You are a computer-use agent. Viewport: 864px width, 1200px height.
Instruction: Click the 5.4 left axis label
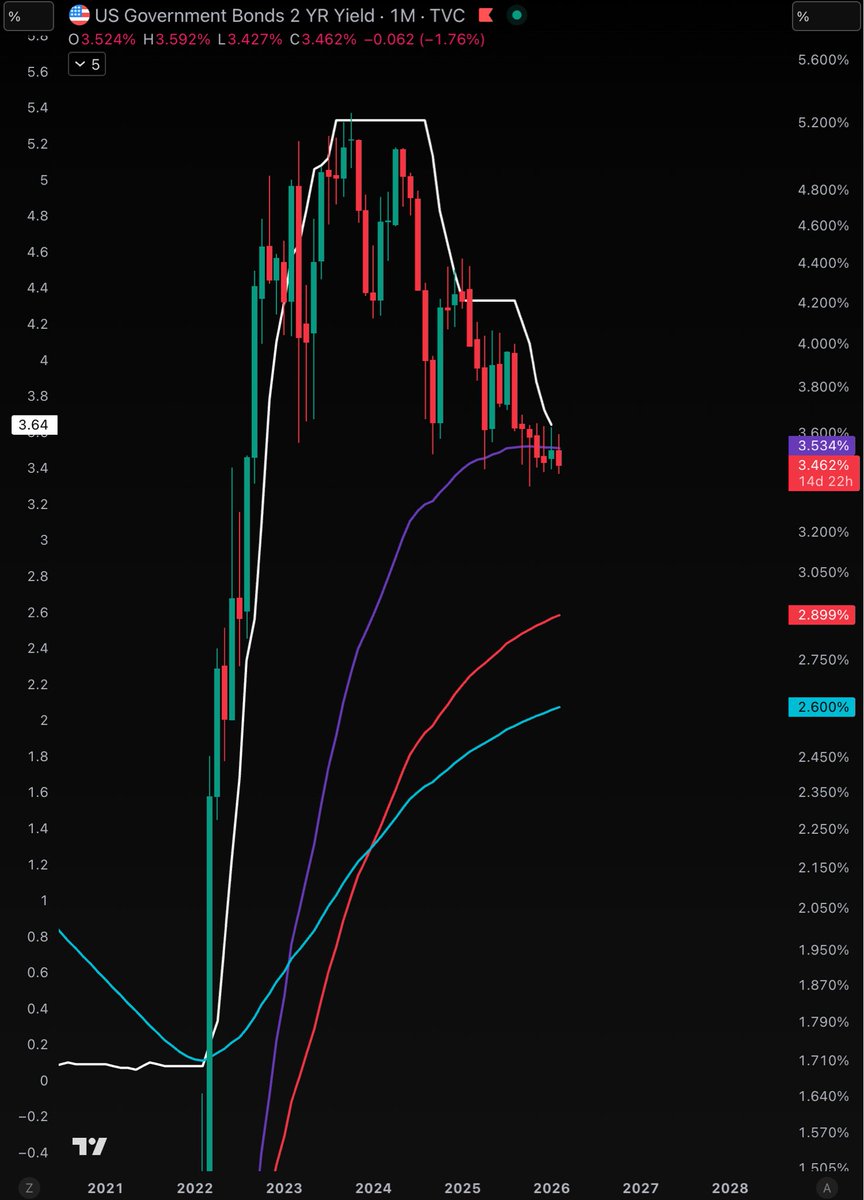pos(38,108)
